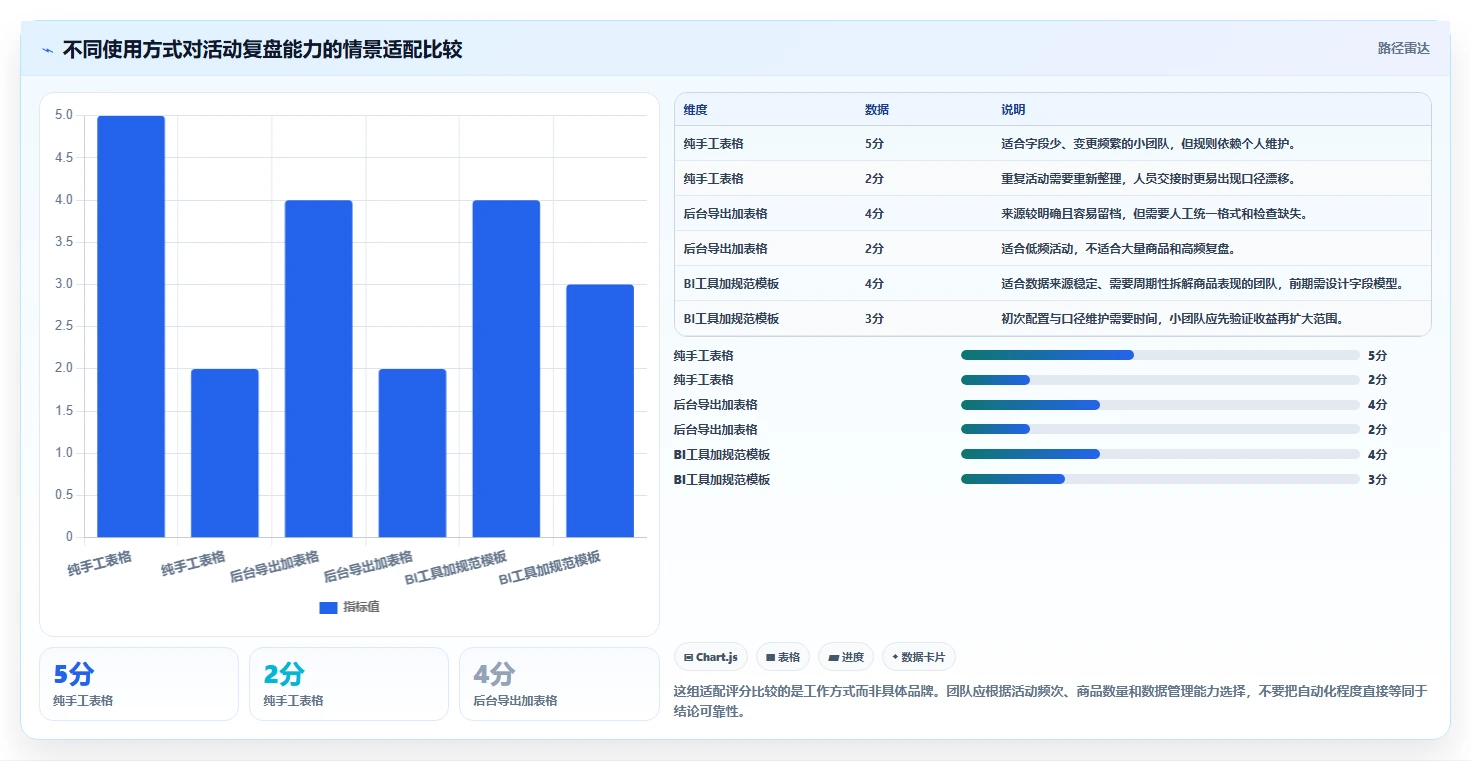Click the Chart.js tag chip

click(711, 657)
